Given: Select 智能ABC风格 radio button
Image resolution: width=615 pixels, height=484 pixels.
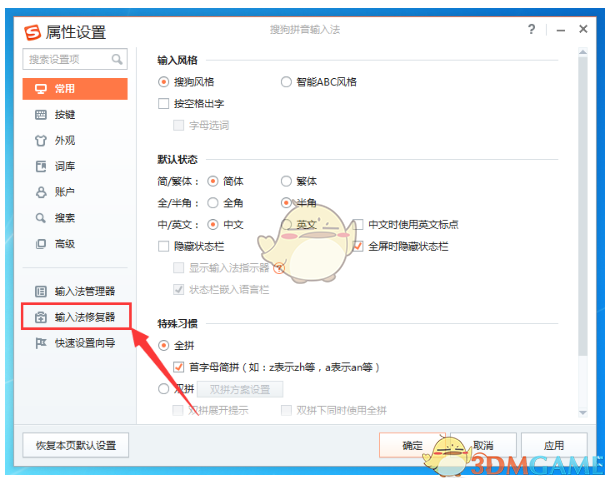Looking at the screenshot, I should [x=286, y=82].
